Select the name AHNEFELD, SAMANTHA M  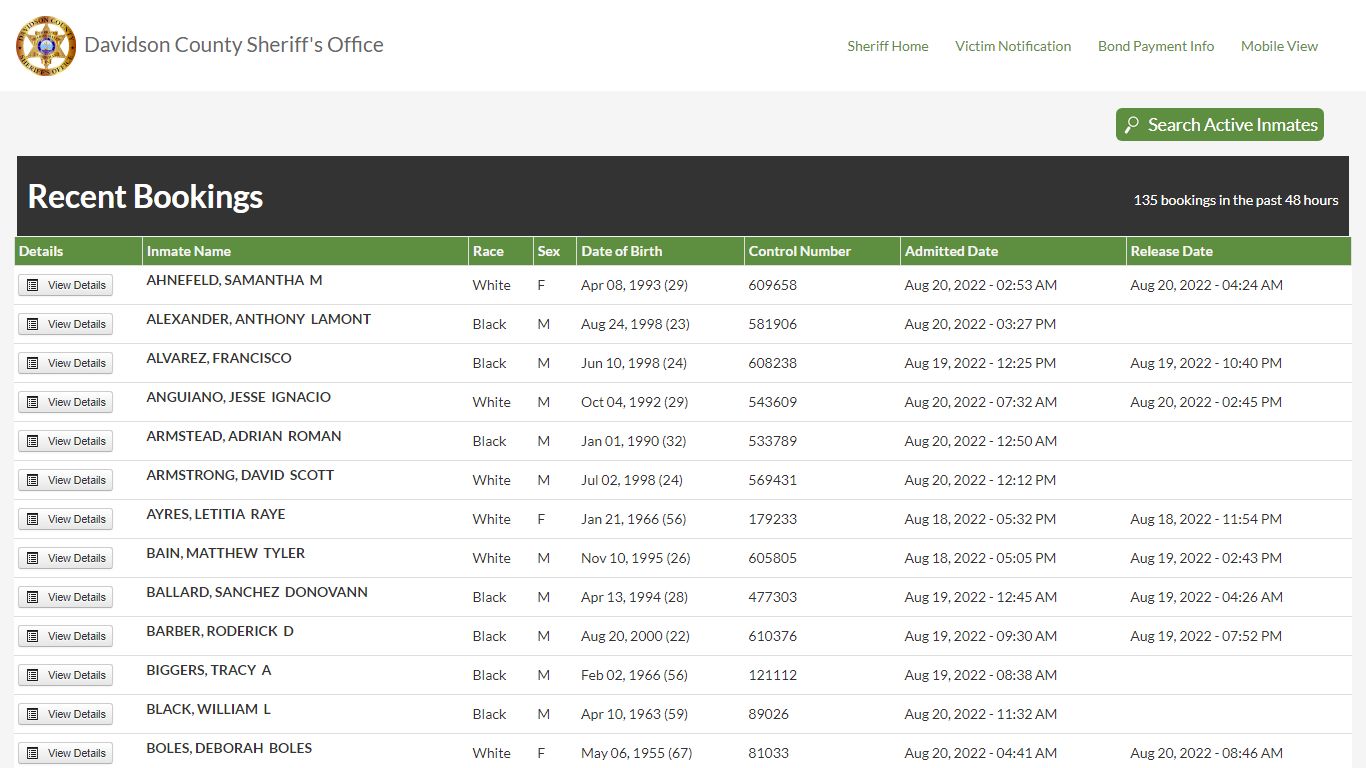point(234,280)
